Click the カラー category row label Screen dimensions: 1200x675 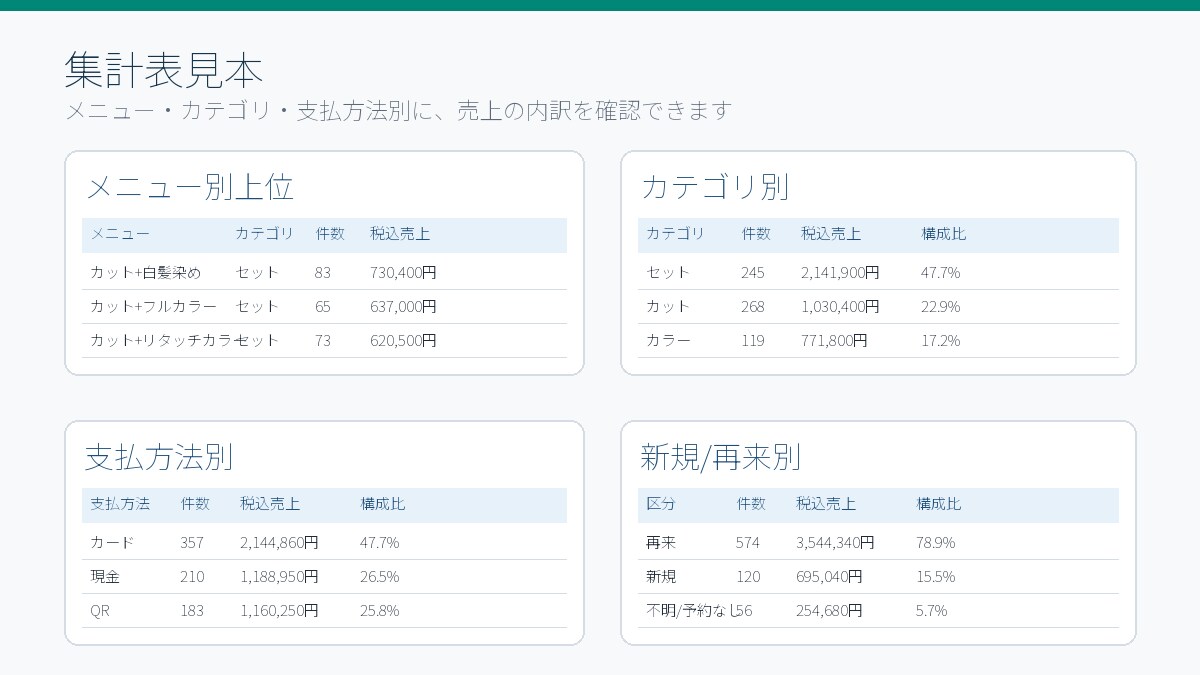[x=668, y=340]
